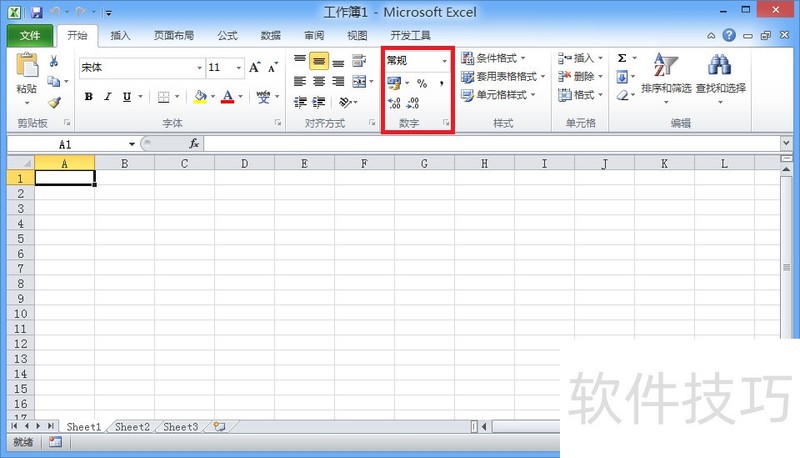
Task: Switch to the 插入 ribbon tab
Action: [120, 36]
